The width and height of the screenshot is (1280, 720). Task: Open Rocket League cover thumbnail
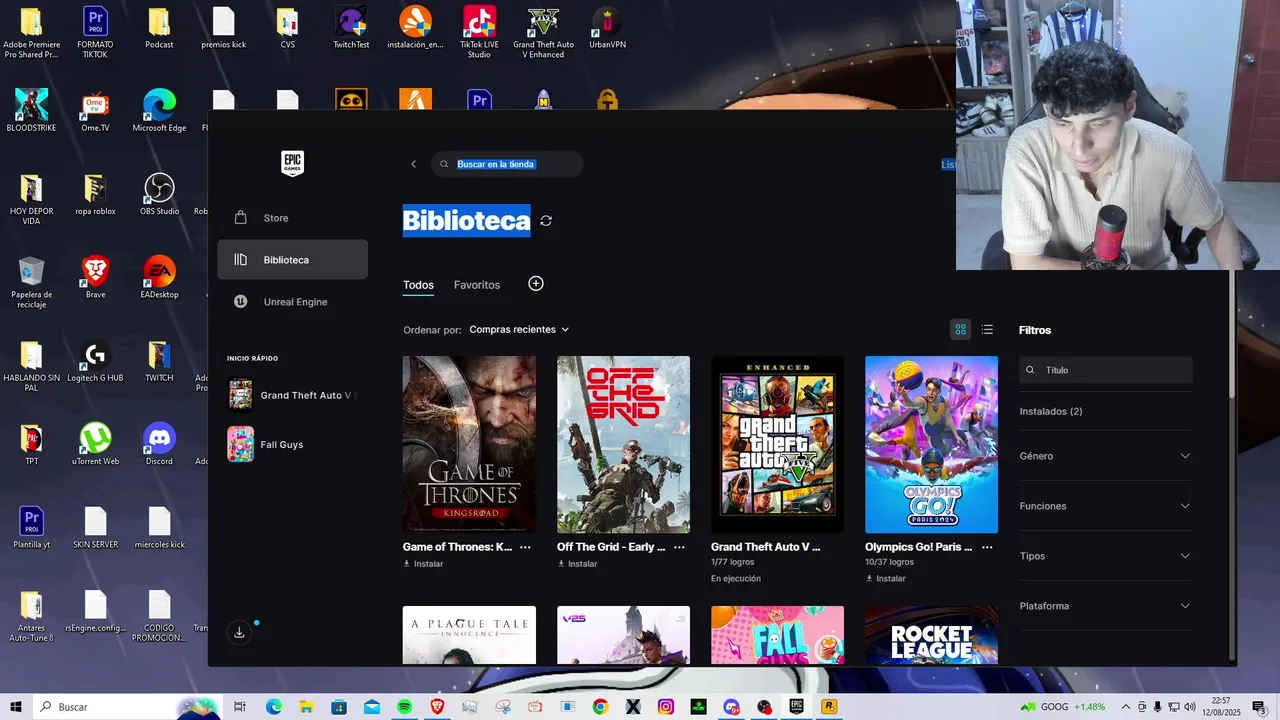(931, 635)
